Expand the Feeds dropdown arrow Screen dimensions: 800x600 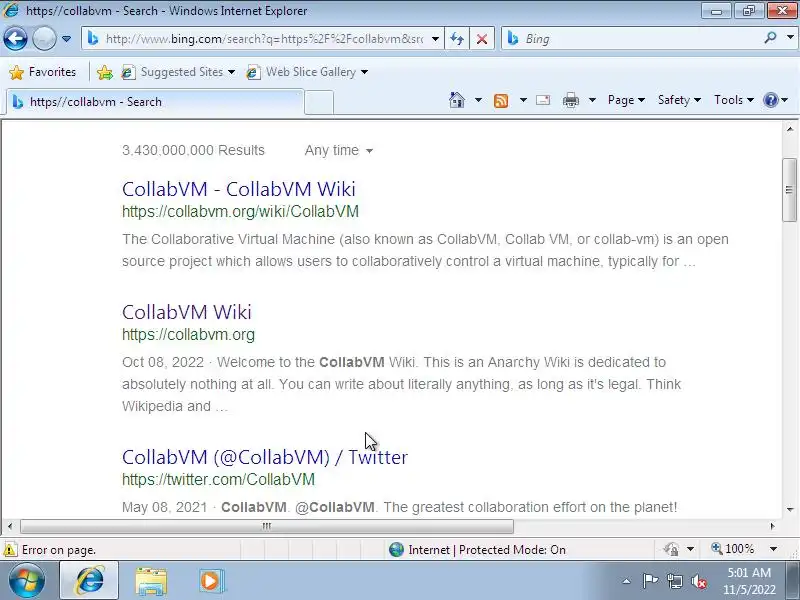523,100
